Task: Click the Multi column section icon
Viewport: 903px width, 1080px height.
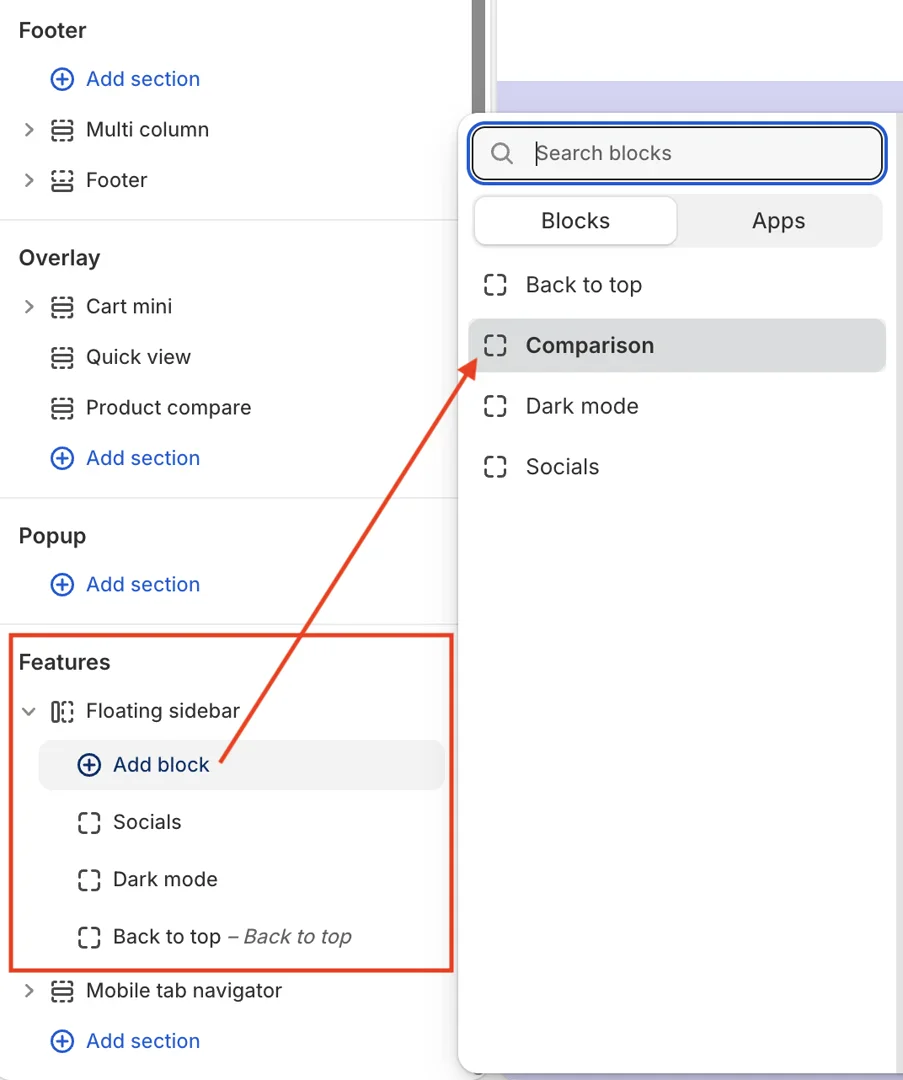Action: [62, 130]
